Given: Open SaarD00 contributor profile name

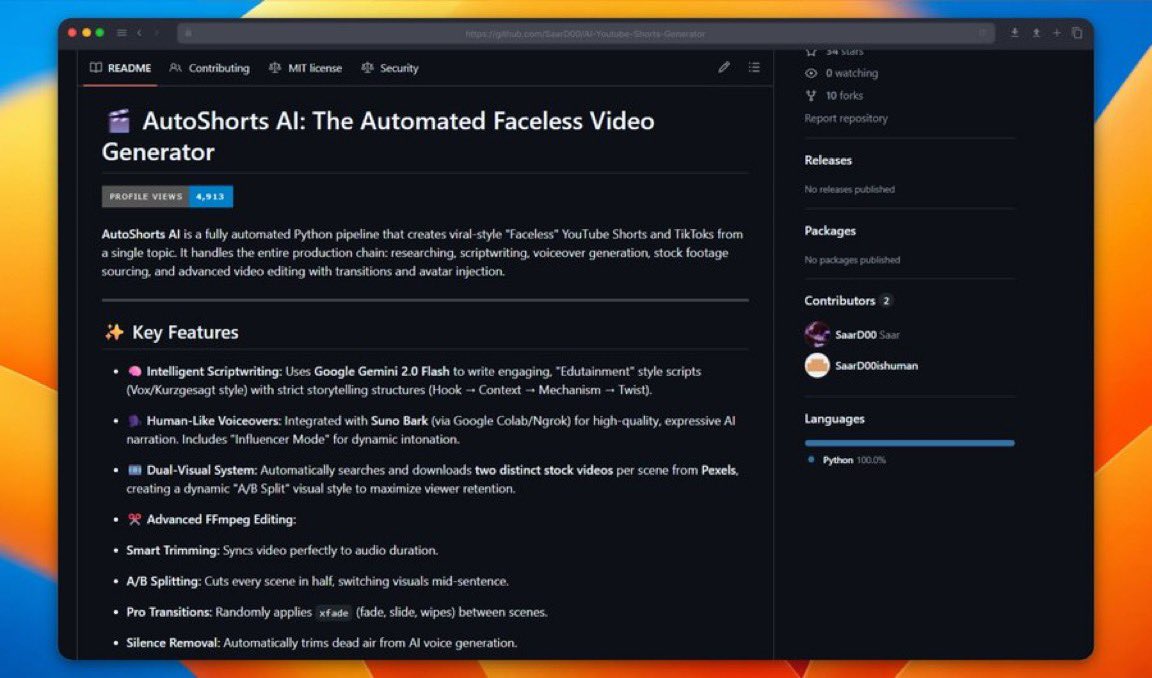Looking at the screenshot, I should [856, 335].
